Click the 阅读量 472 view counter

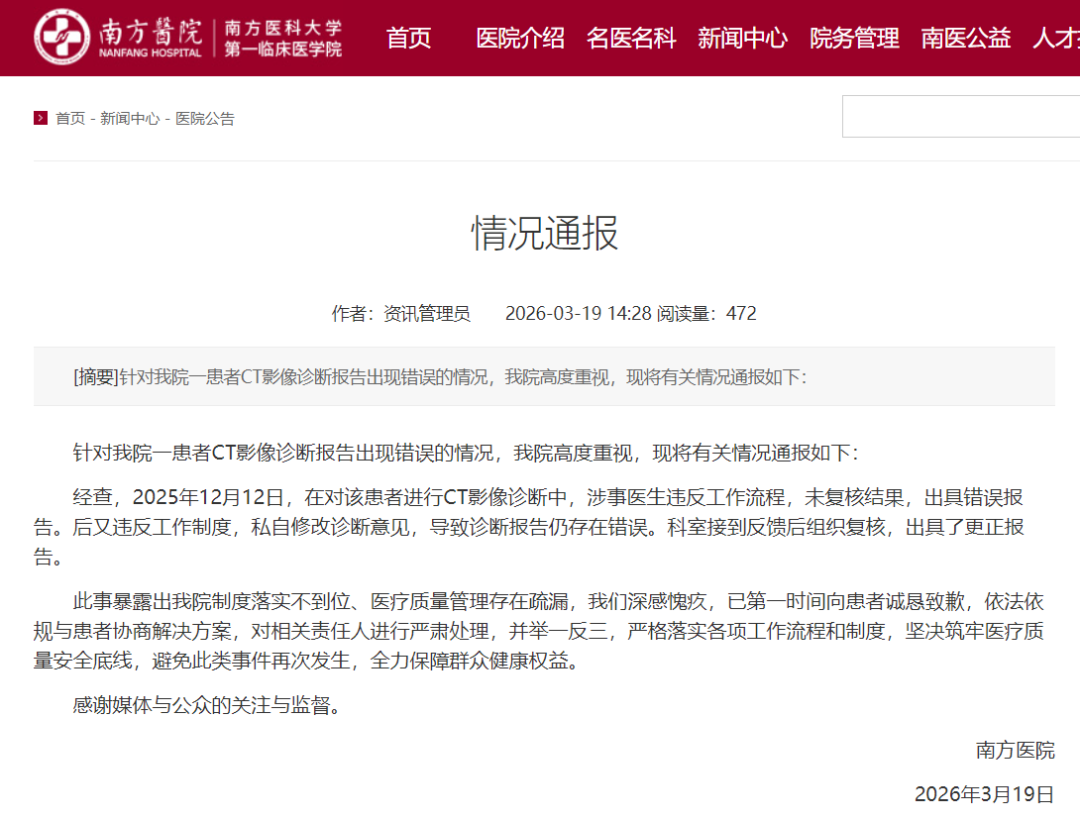point(706,313)
